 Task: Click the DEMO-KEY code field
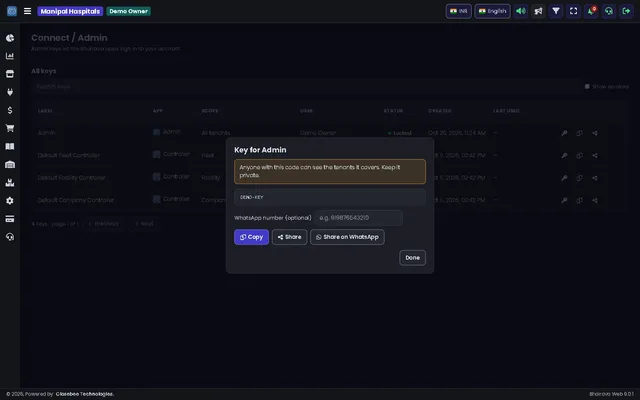[330, 197]
